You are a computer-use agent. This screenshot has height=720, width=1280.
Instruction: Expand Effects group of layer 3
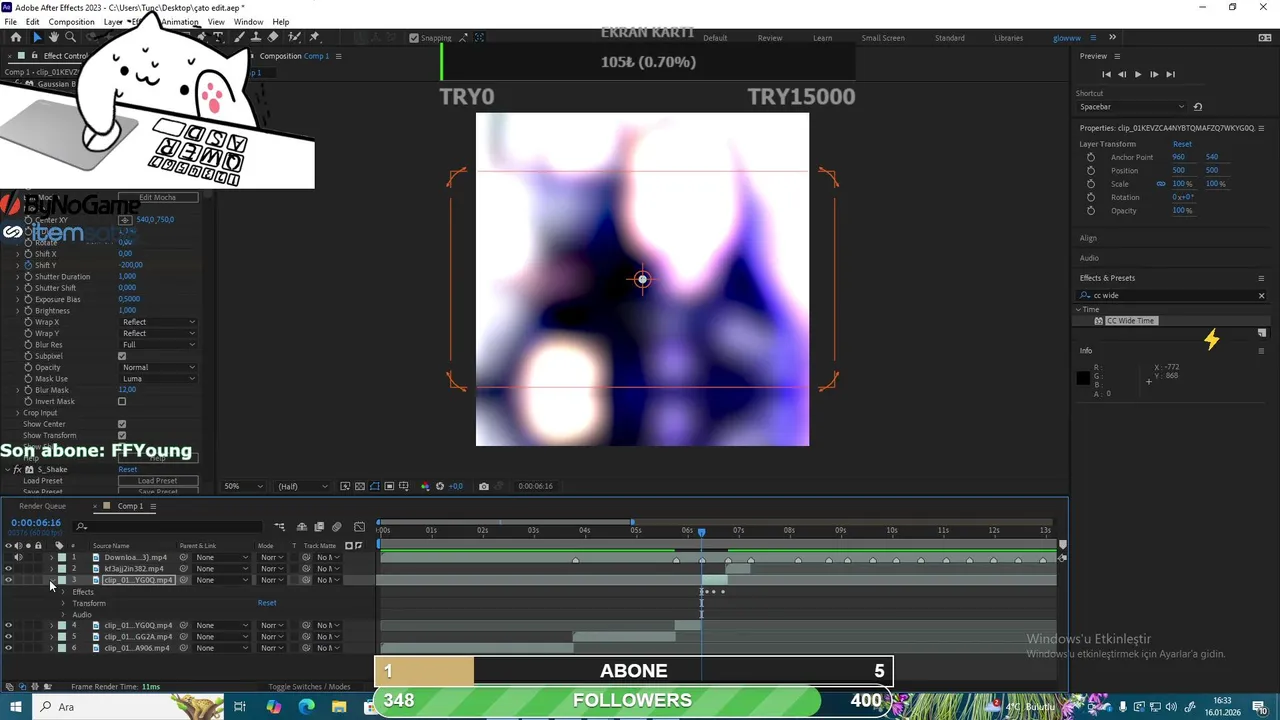(63, 592)
